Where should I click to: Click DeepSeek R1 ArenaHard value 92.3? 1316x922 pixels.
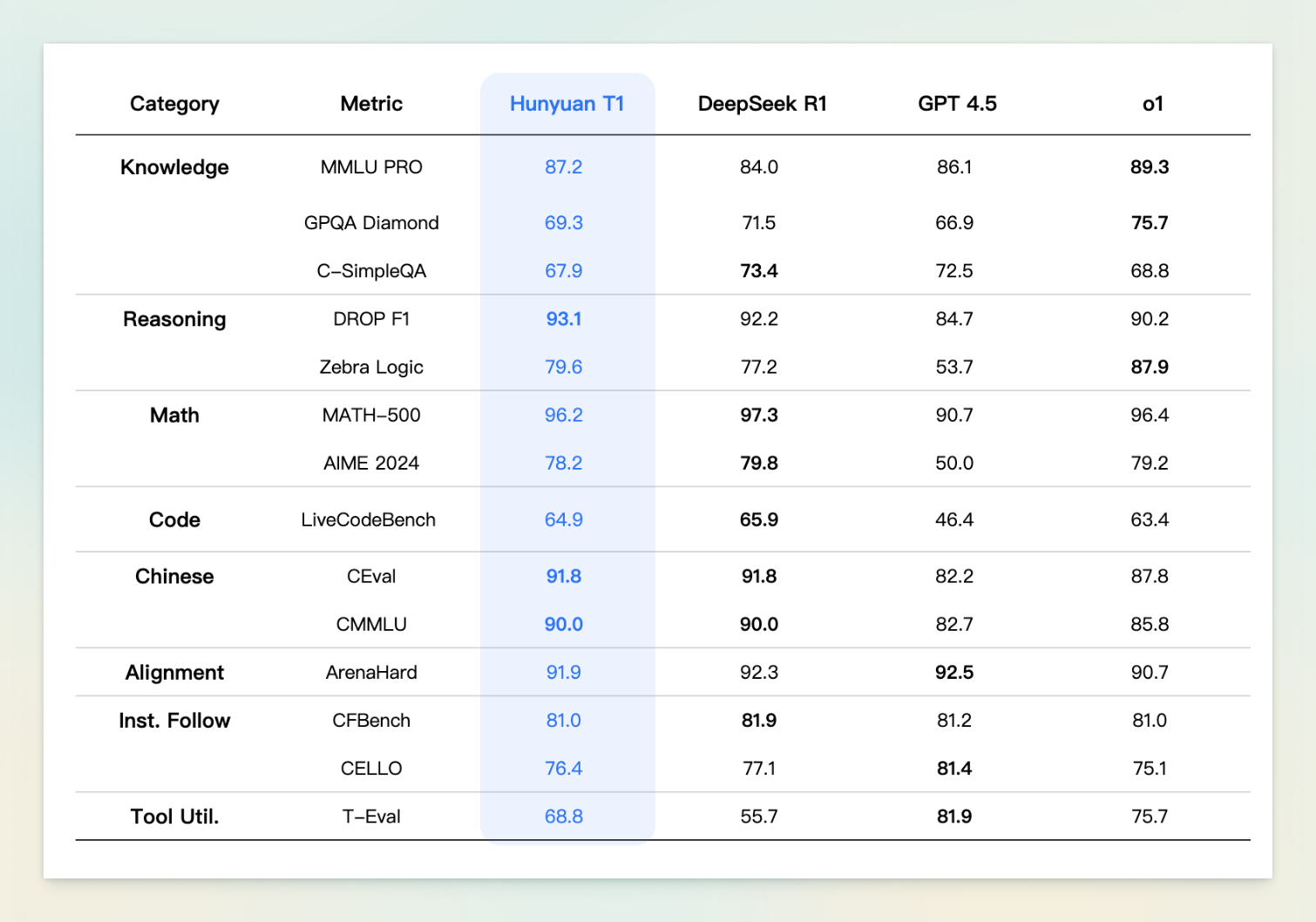click(x=759, y=672)
